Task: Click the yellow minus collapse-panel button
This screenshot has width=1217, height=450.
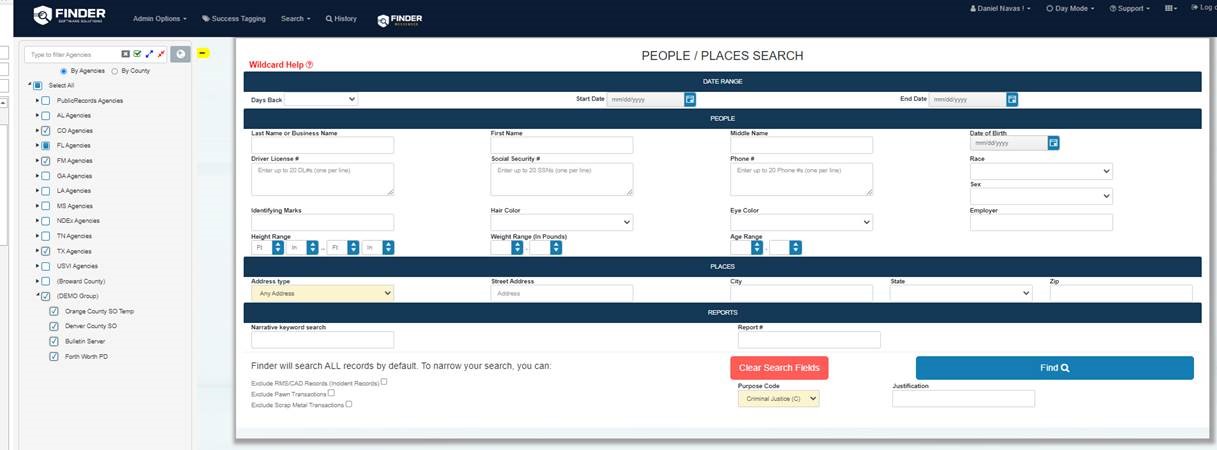Action: pos(203,53)
